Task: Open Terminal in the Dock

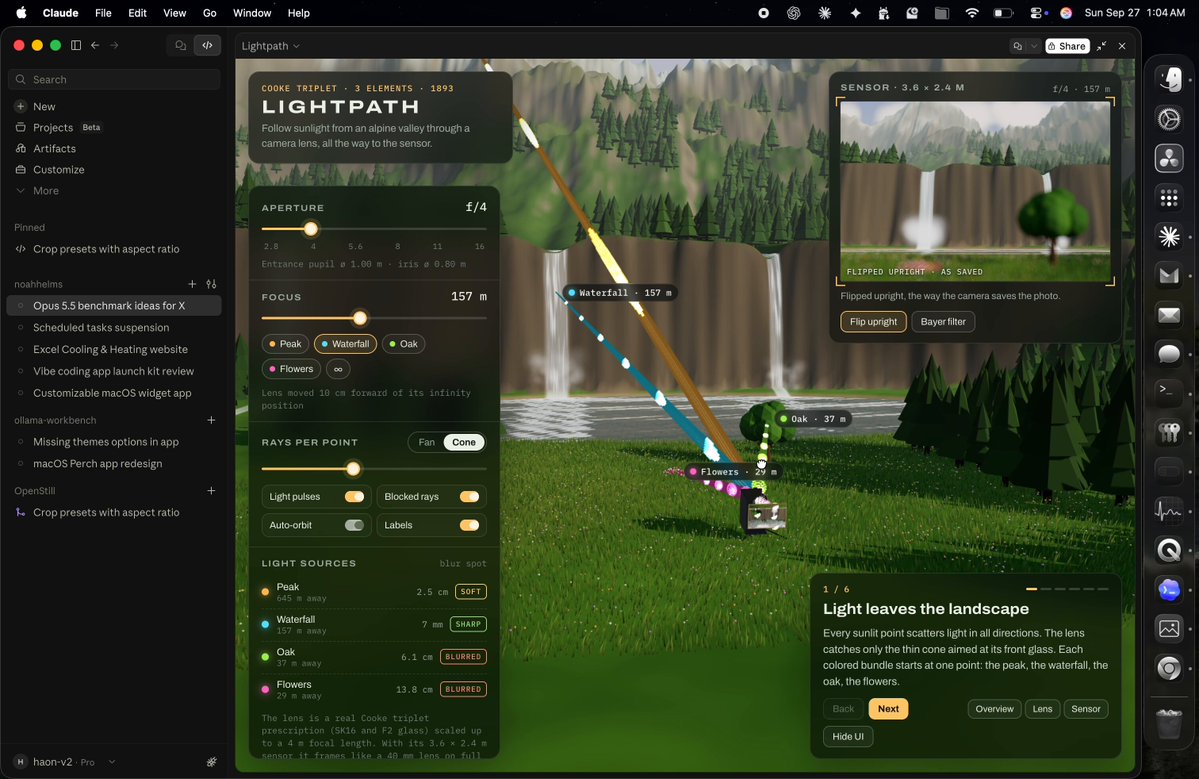Action: [1169, 392]
